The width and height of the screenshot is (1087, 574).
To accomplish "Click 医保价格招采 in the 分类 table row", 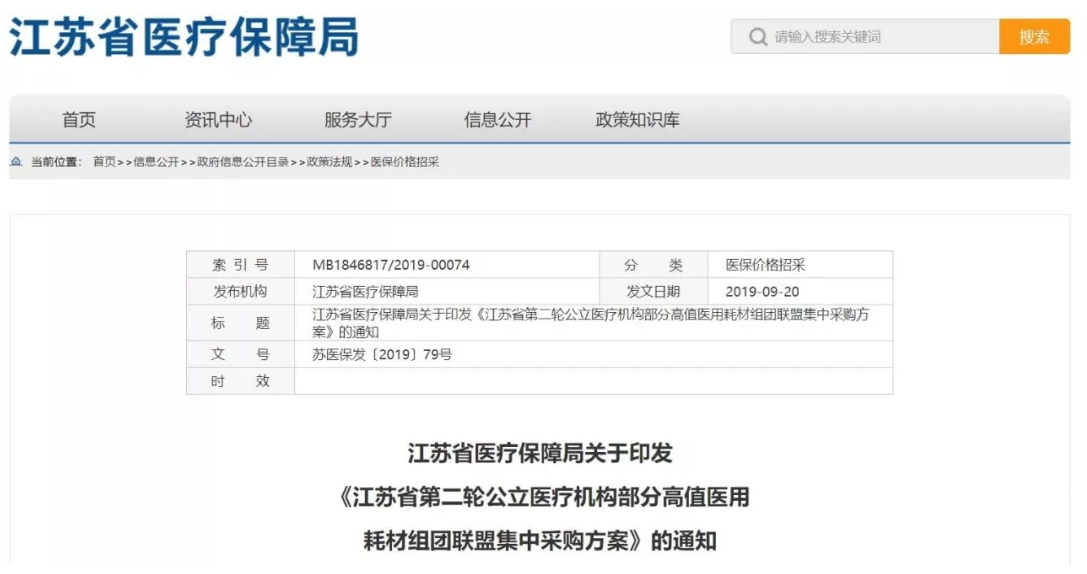I will click(x=765, y=265).
